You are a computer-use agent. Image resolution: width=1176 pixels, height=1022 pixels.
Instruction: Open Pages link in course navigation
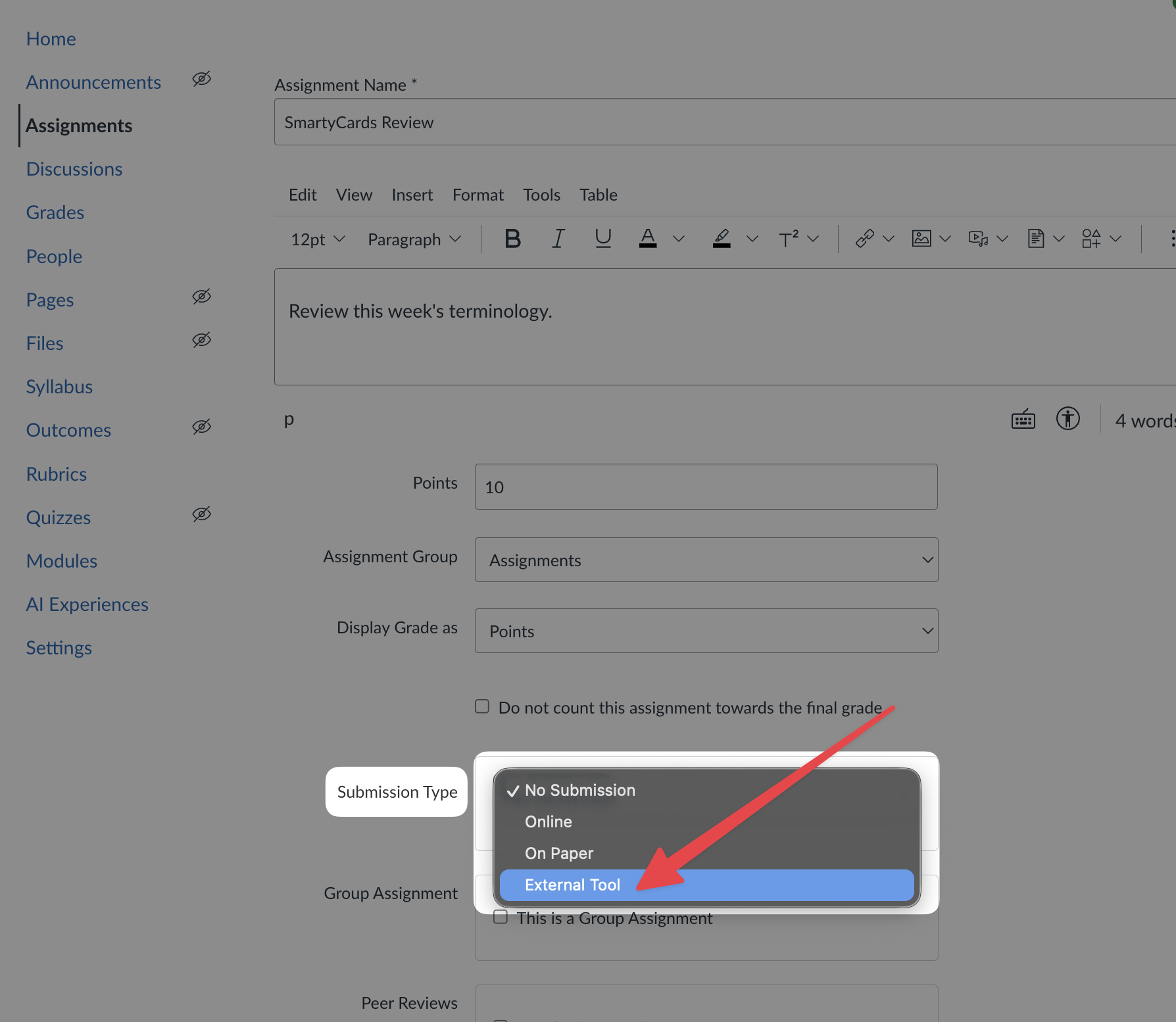point(50,300)
